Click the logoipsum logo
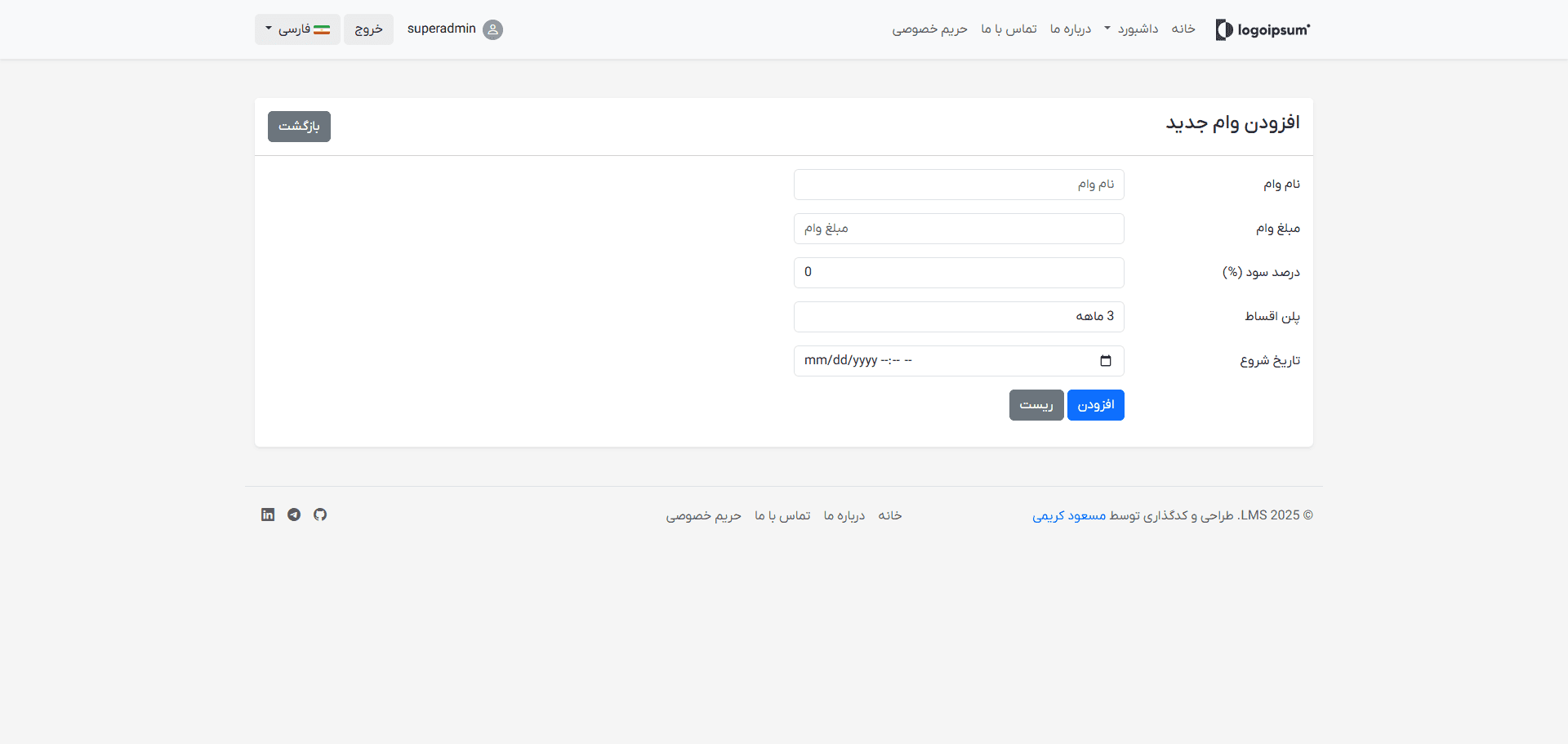Image resolution: width=1568 pixels, height=744 pixels. click(1263, 29)
